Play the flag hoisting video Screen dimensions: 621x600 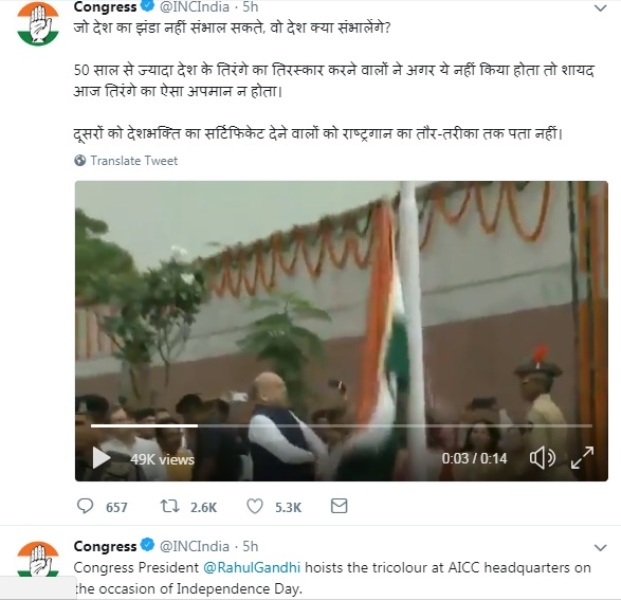tap(101, 458)
